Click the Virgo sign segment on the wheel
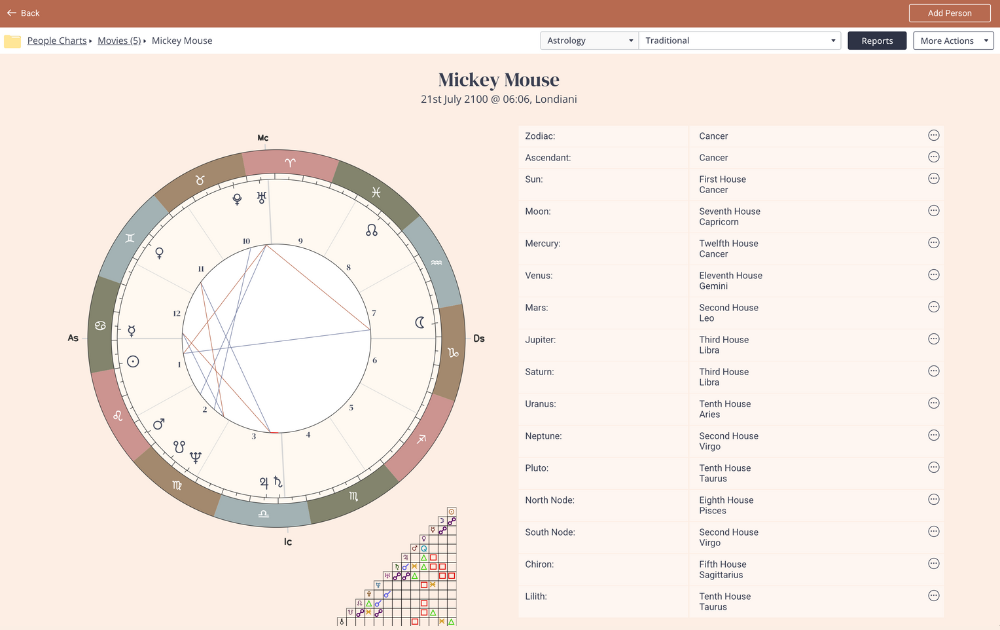Screen dimensions: 1000x630 (x=177, y=485)
